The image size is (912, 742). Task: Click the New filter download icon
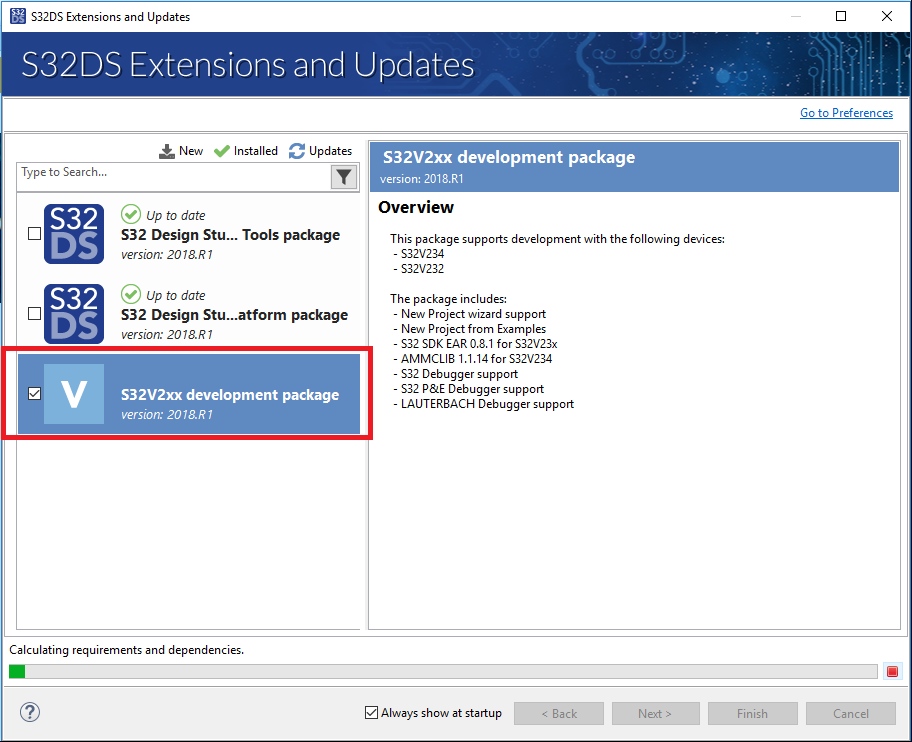167,151
